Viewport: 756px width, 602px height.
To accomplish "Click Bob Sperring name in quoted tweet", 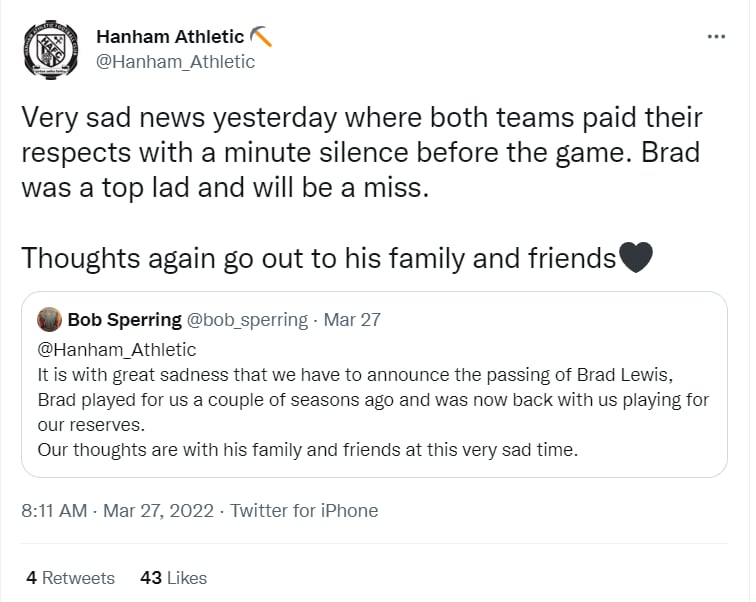I will [x=124, y=320].
